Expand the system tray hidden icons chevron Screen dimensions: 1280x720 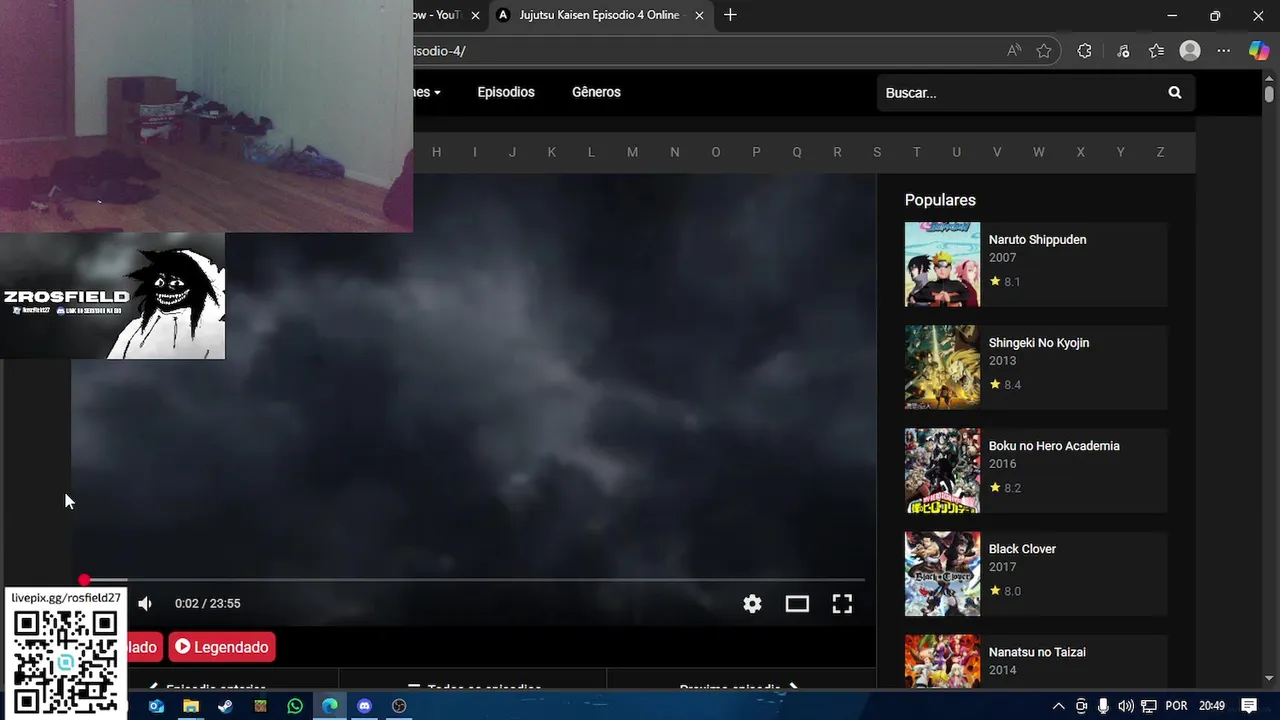coord(1058,706)
